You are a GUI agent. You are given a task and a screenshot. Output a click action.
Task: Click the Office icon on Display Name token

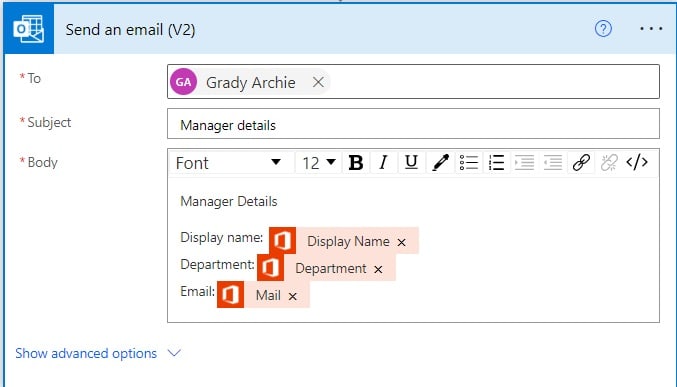tap(282, 240)
